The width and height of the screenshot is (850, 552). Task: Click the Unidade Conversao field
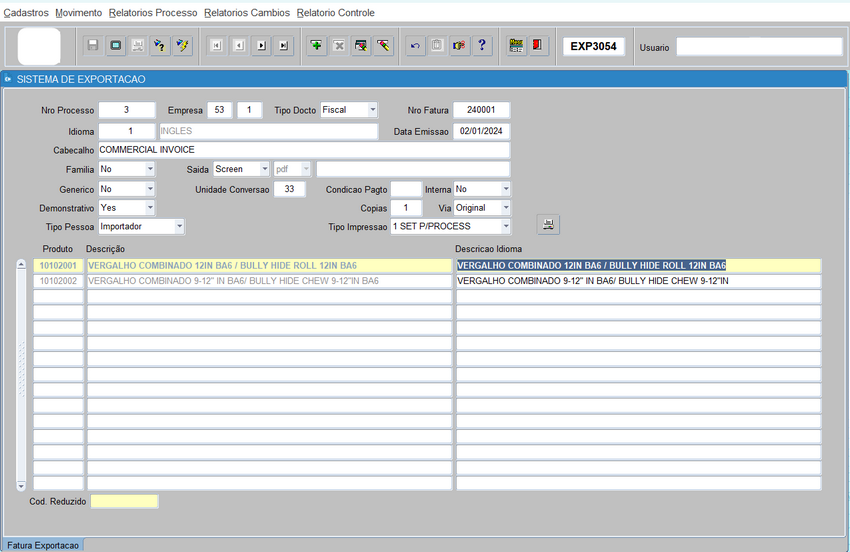pyautogui.click(x=289, y=189)
